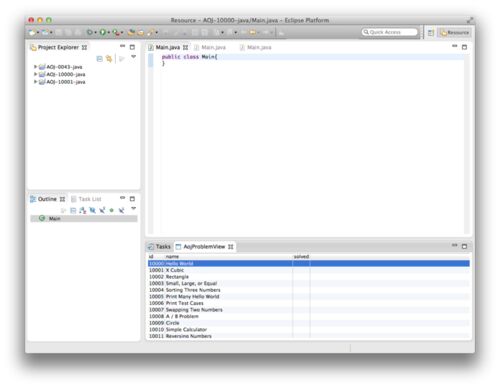Open dropdown arrow next to Debug icon
Viewport: 500px width, 388px height.
[95, 33]
